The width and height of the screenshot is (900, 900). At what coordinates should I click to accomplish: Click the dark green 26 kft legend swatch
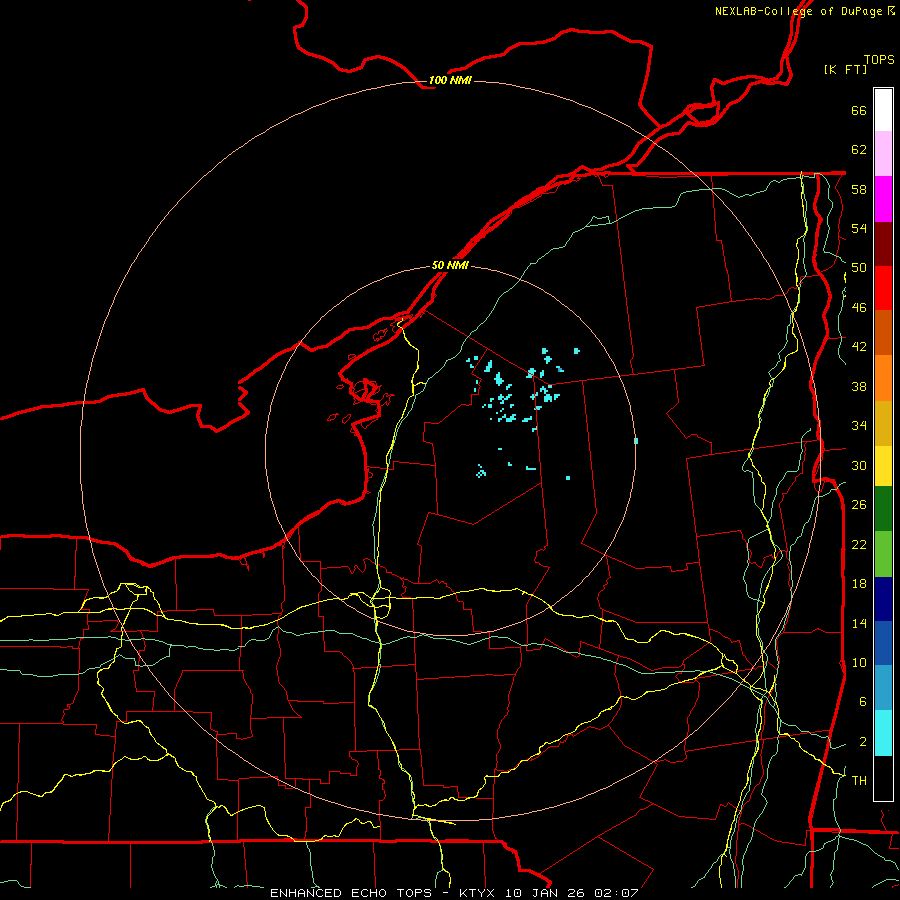pyautogui.click(x=883, y=509)
